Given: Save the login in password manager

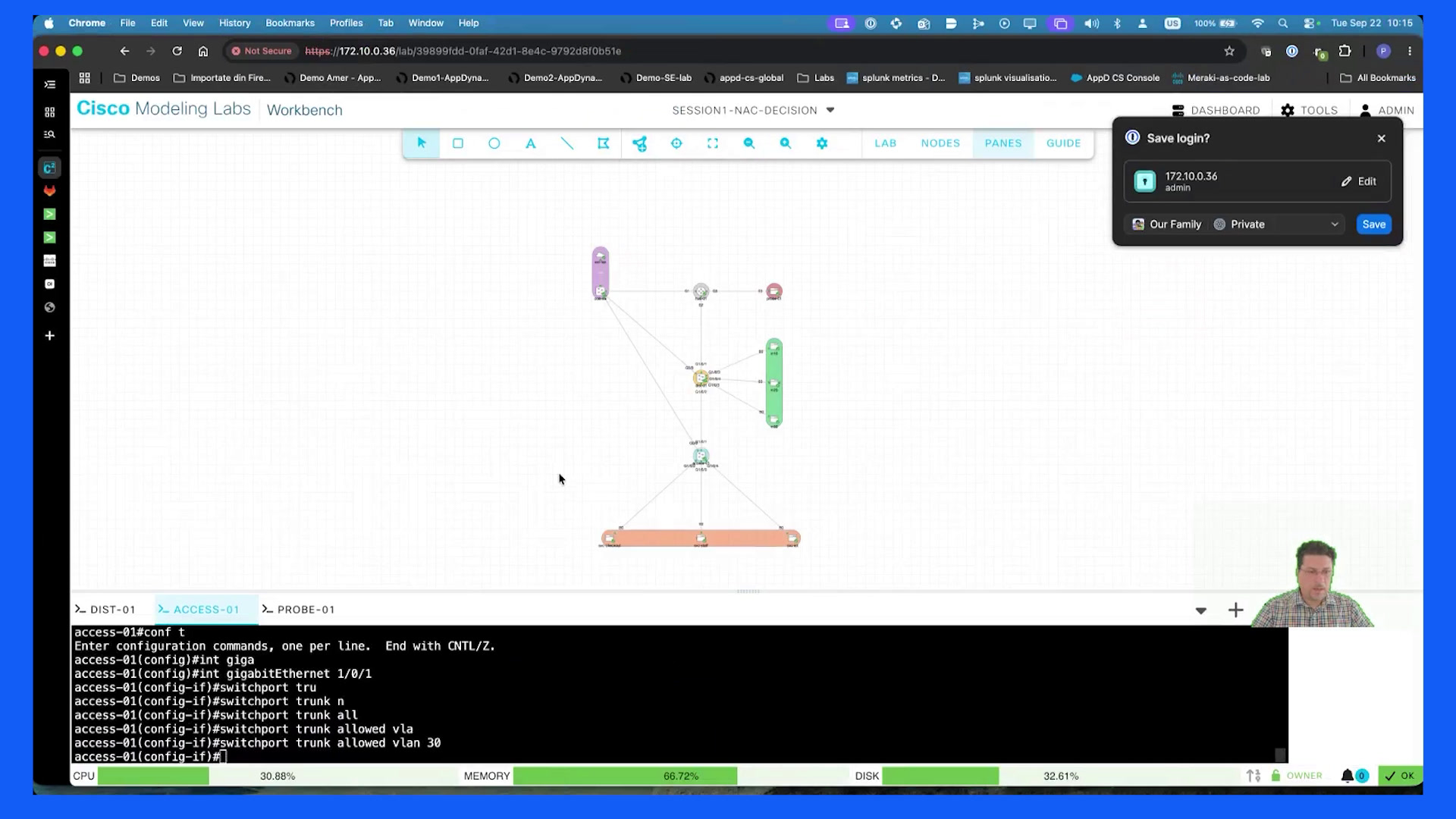Looking at the screenshot, I should tap(1373, 224).
